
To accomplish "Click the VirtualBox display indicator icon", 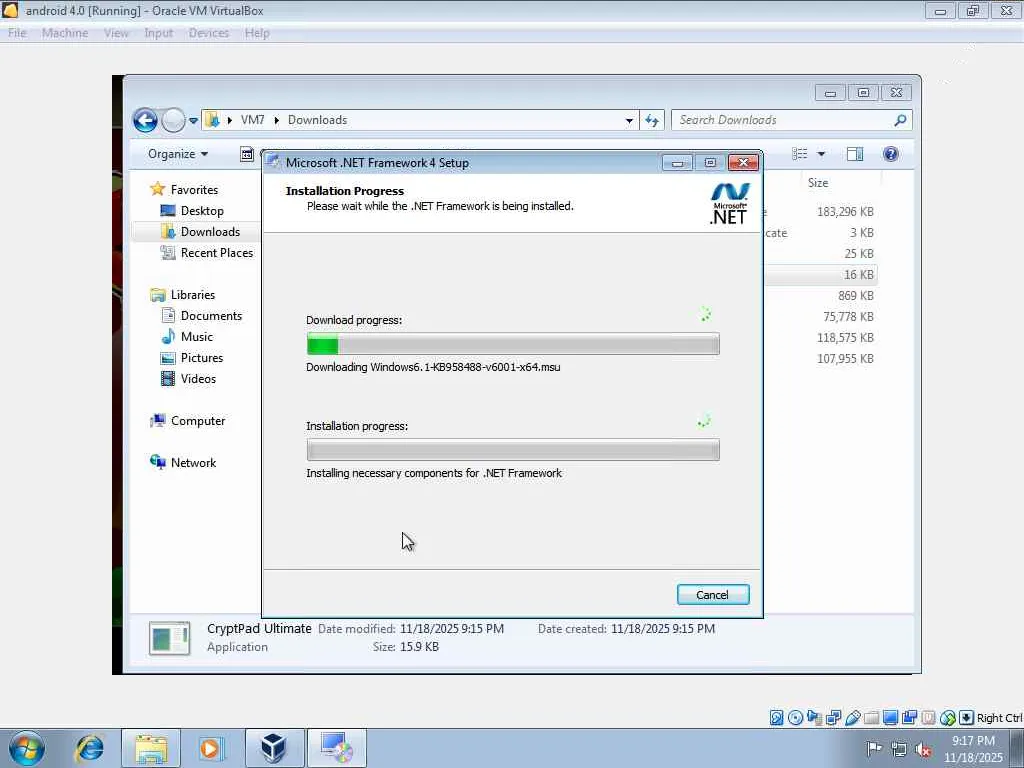I will click(x=890, y=718).
